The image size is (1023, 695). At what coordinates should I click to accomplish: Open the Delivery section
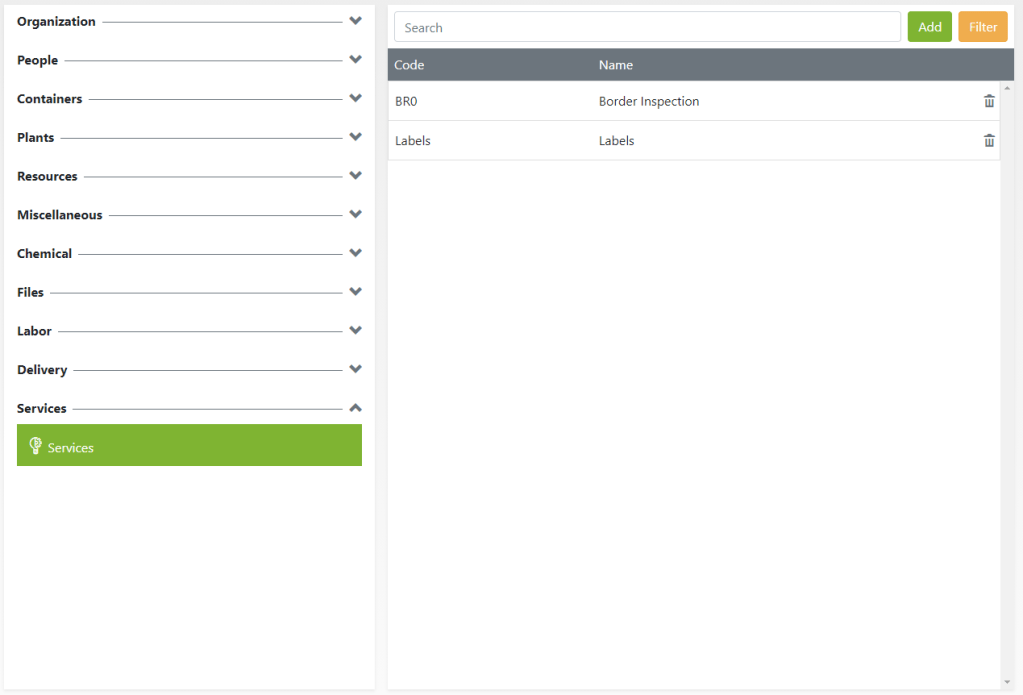[x=355, y=369]
